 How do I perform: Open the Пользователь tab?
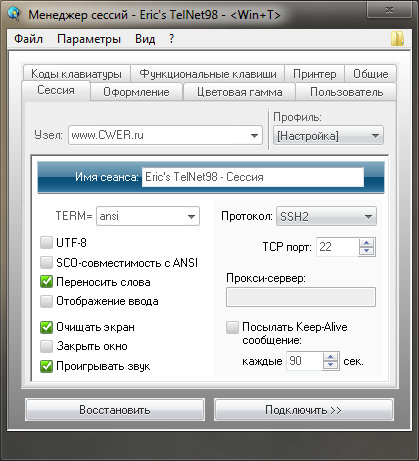pos(346,92)
